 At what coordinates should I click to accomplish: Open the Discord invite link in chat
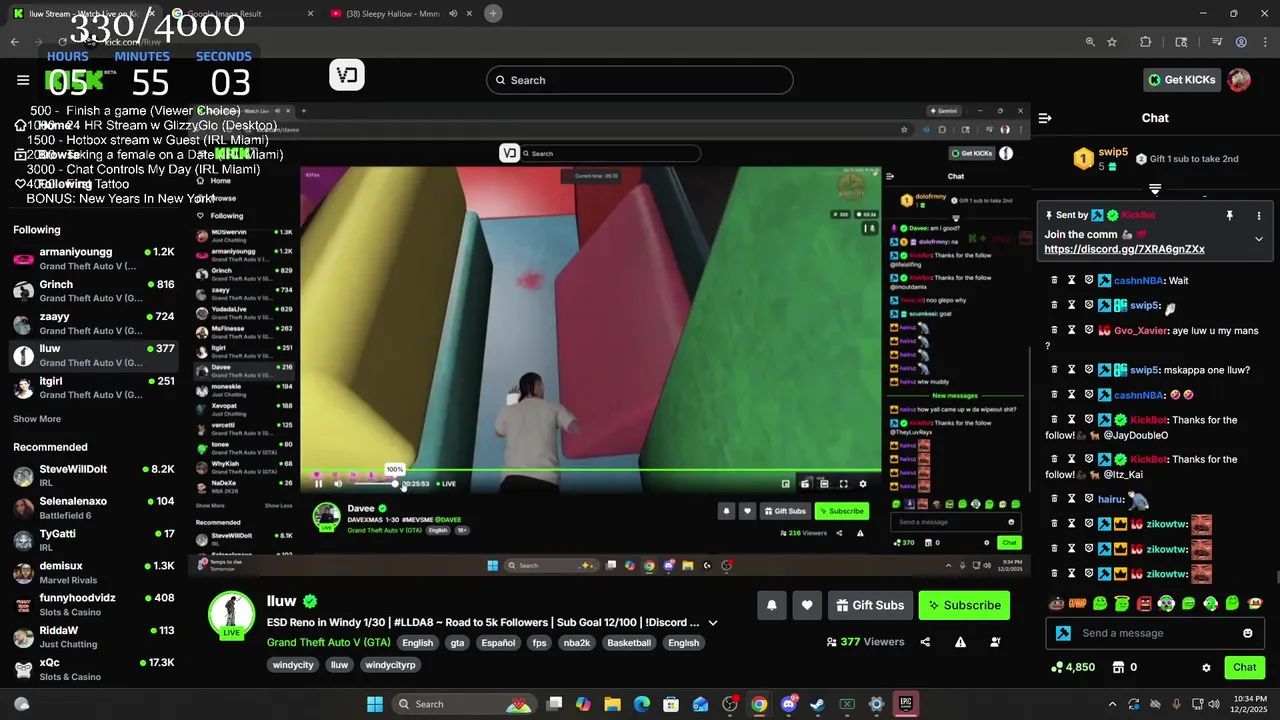tap(1124, 249)
